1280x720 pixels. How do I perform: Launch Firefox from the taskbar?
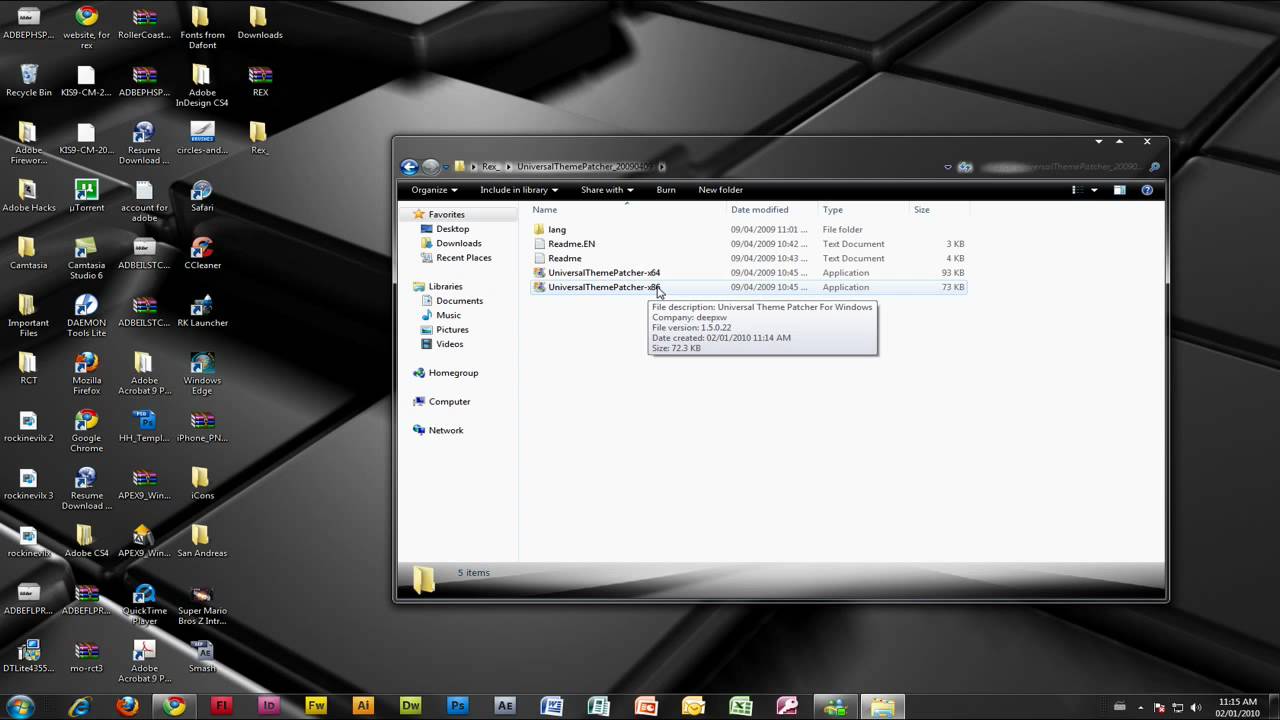[127, 706]
